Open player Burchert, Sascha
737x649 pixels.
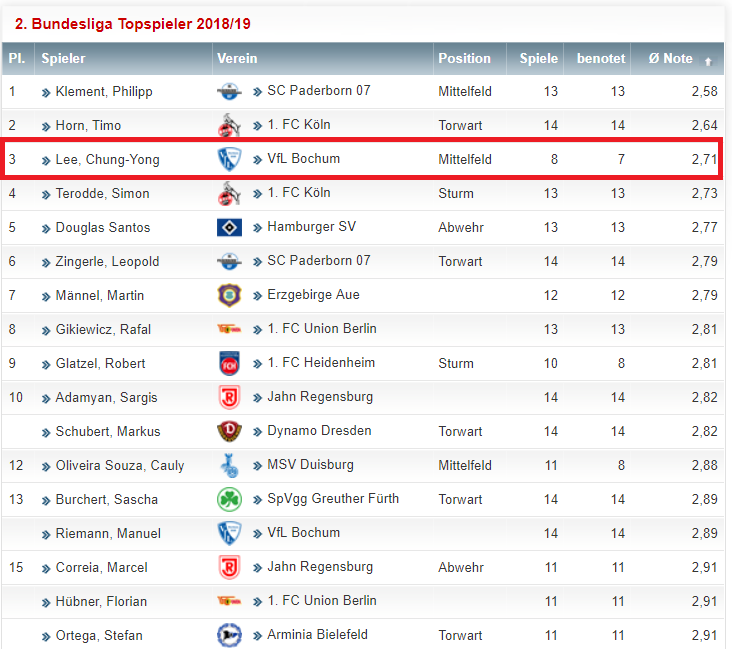coord(107,500)
